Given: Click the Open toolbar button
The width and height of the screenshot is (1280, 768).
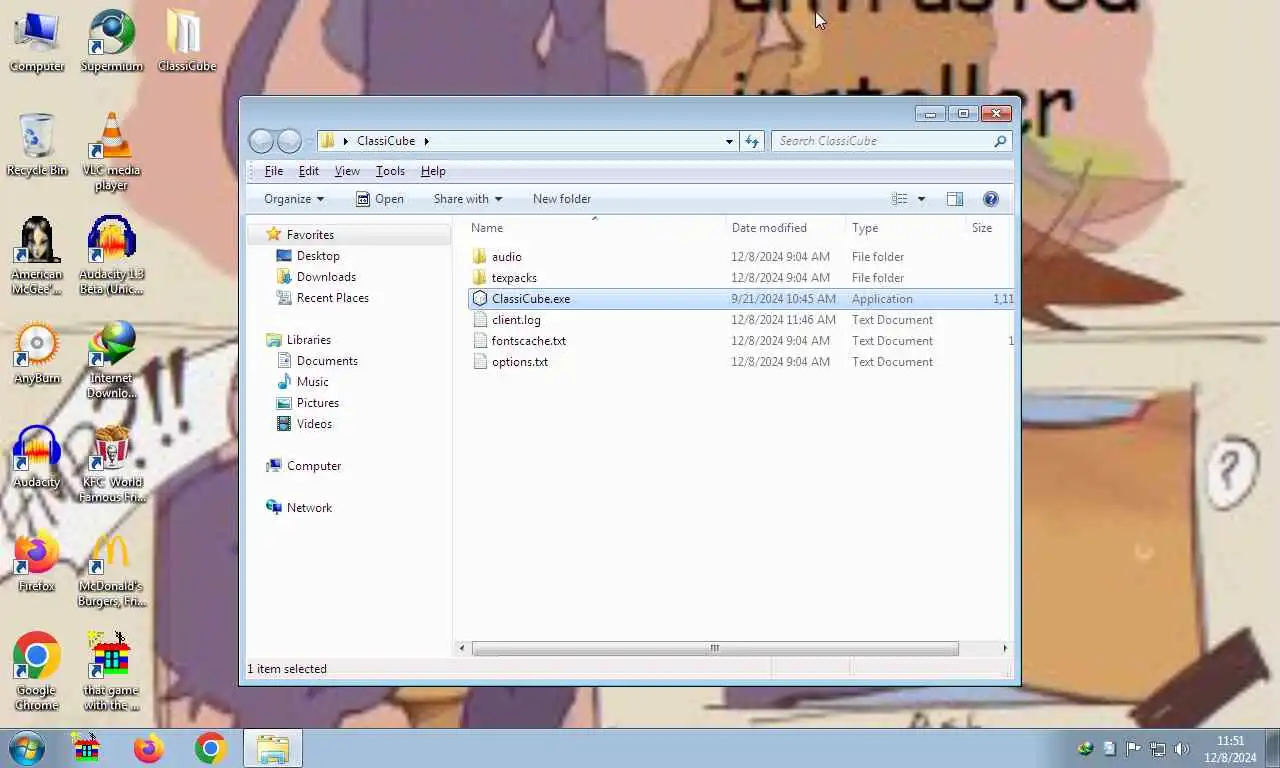Looking at the screenshot, I should tap(380, 199).
